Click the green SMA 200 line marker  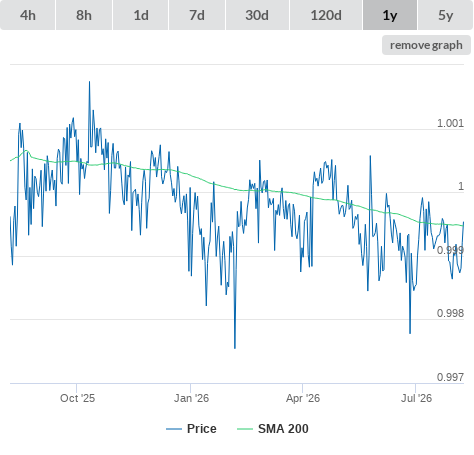point(245,429)
